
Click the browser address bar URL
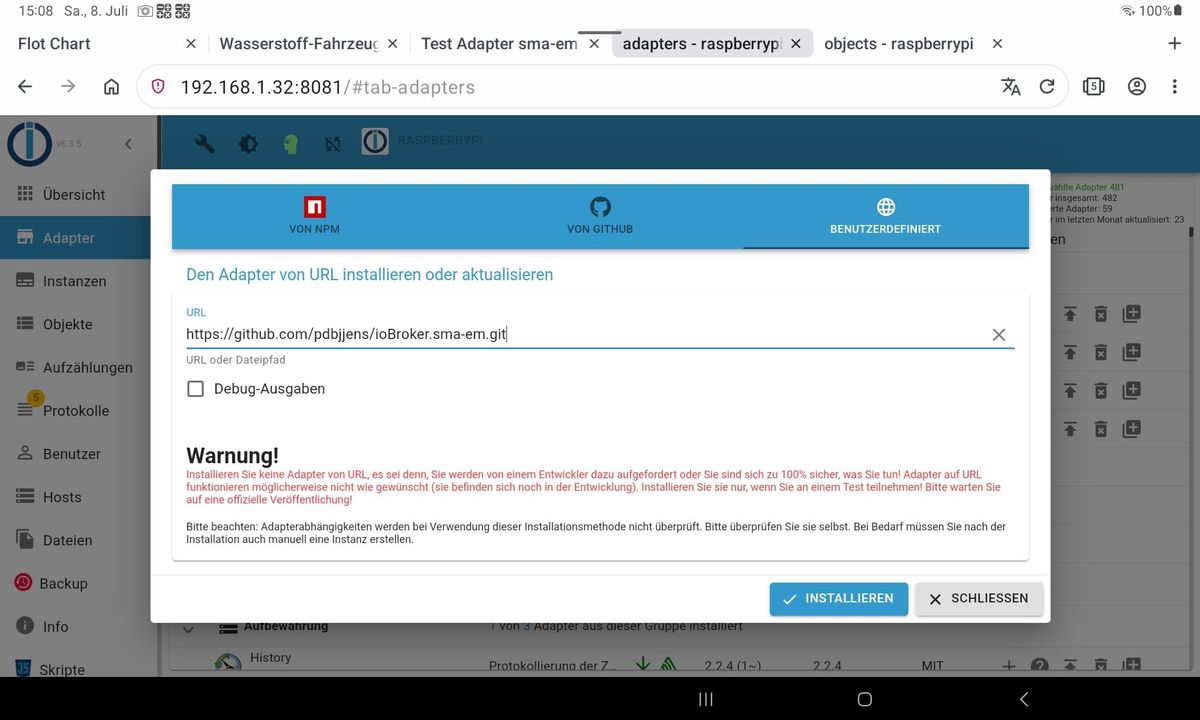pyautogui.click(x=327, y=87)
